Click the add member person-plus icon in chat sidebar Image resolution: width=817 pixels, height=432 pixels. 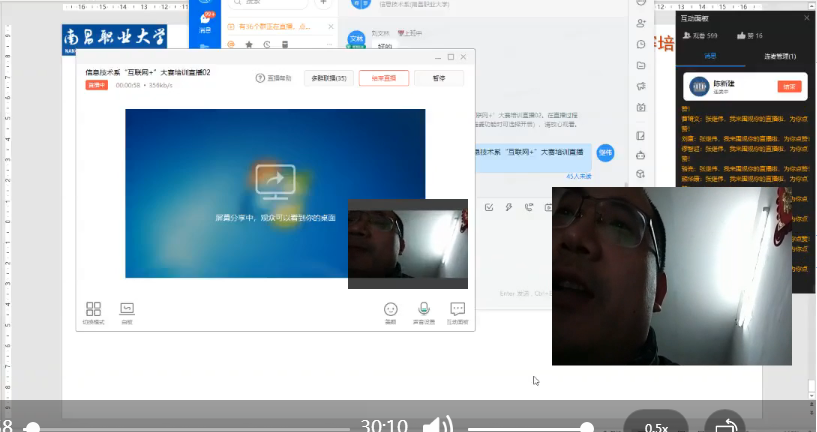pos(641,23)
